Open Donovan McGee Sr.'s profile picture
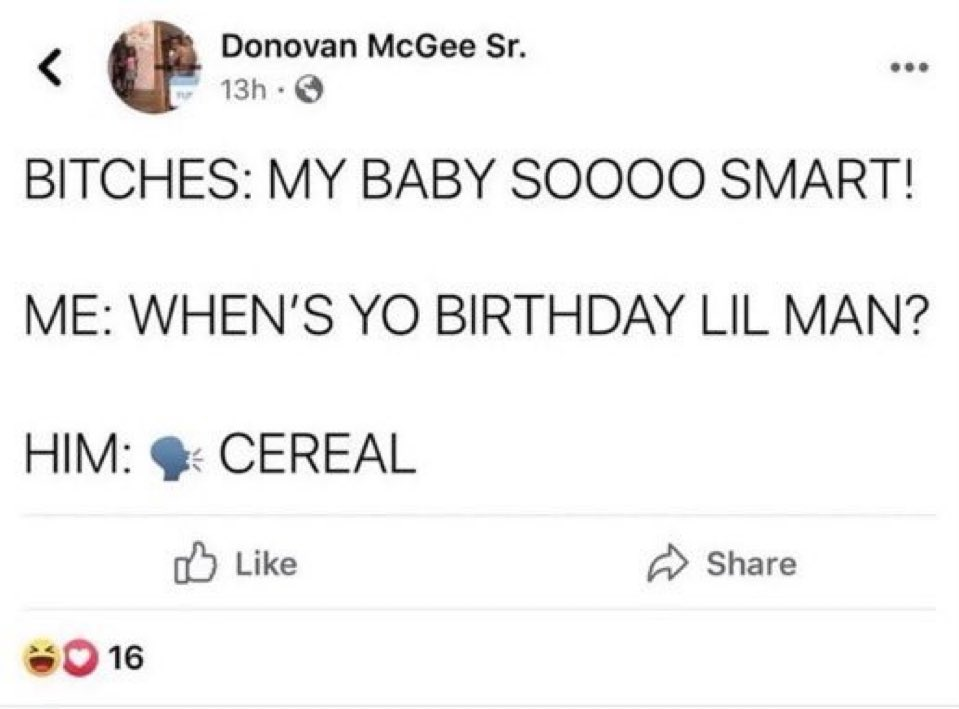The height and width of the screenshot is (709, 959). (153, 67)
